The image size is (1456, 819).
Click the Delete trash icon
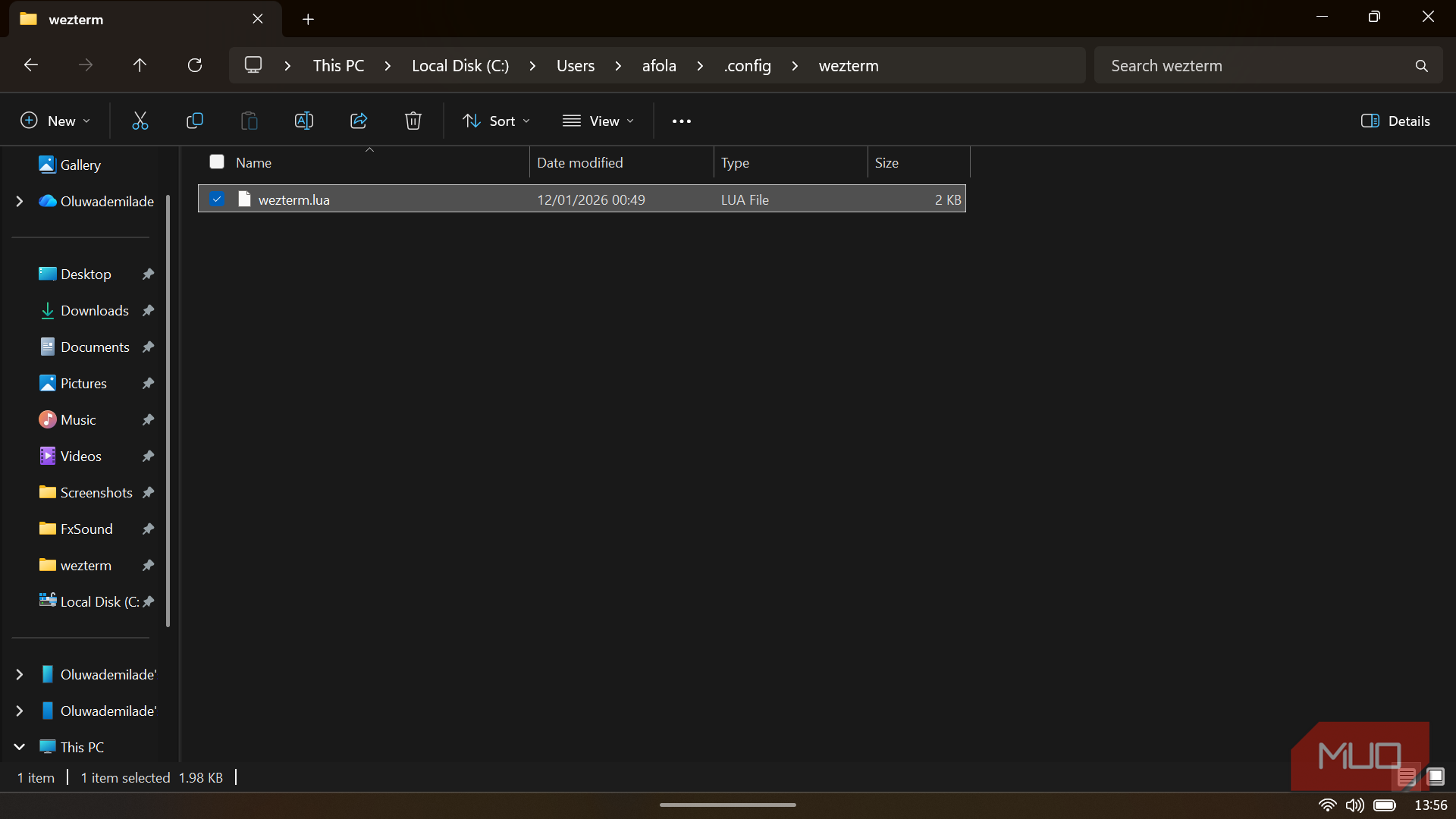(413, 121)
